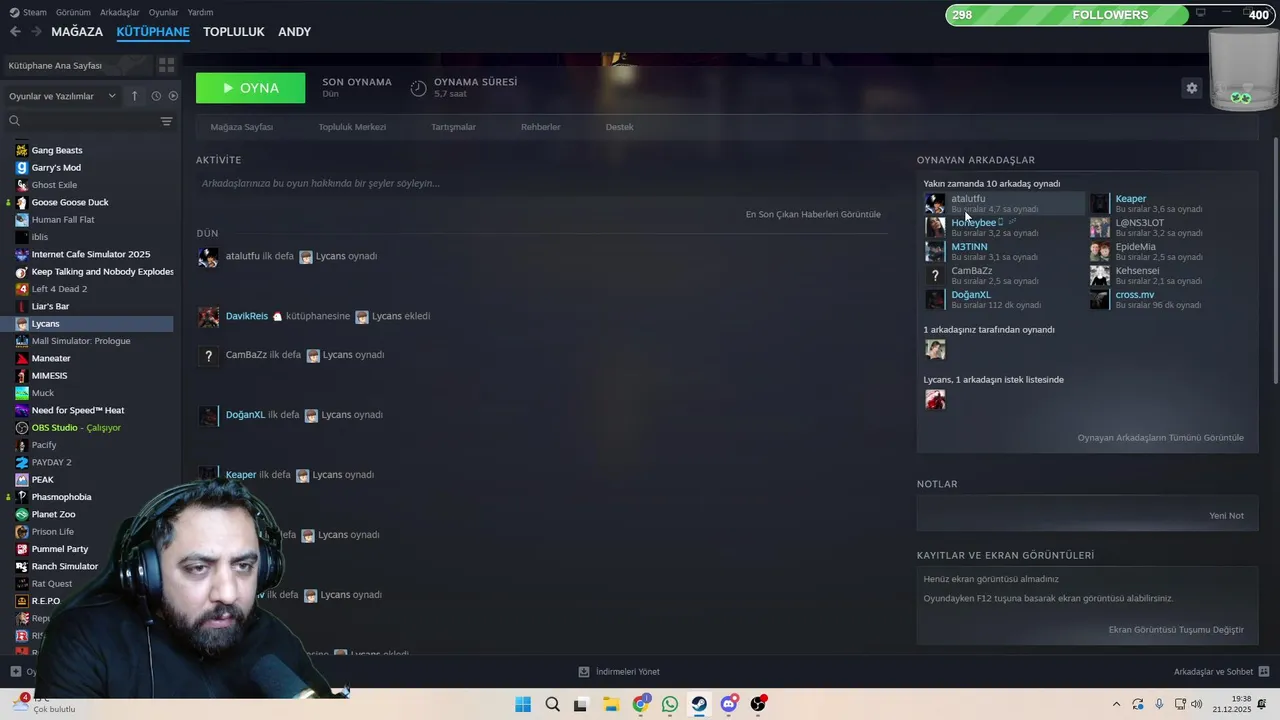Select Phasmophobia in library
The width and height of the screenshot is (1280, 720).
click(61, 497)
